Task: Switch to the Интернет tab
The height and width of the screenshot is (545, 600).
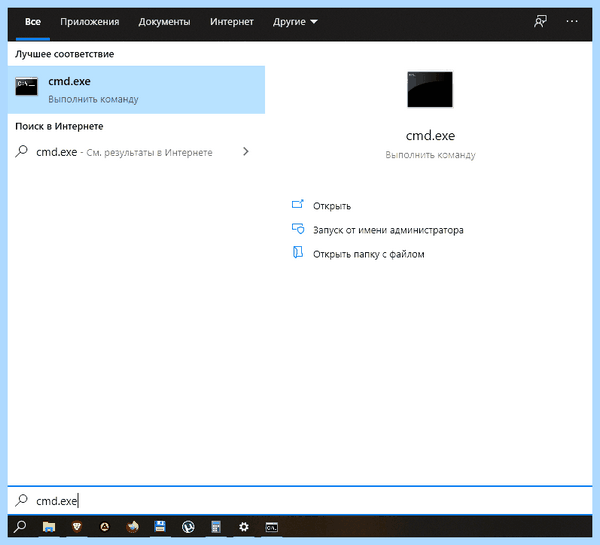Action: [232, 22]
